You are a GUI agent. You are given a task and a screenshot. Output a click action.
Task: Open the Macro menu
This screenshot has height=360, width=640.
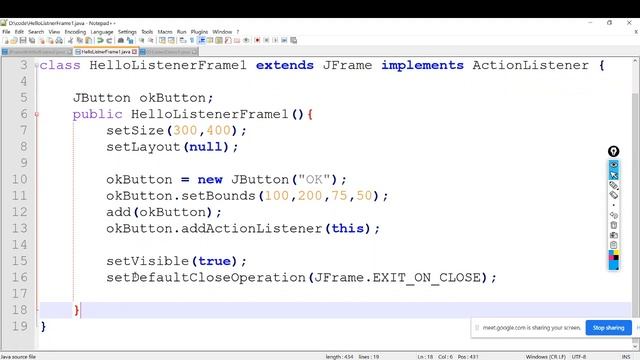(165, 32)
